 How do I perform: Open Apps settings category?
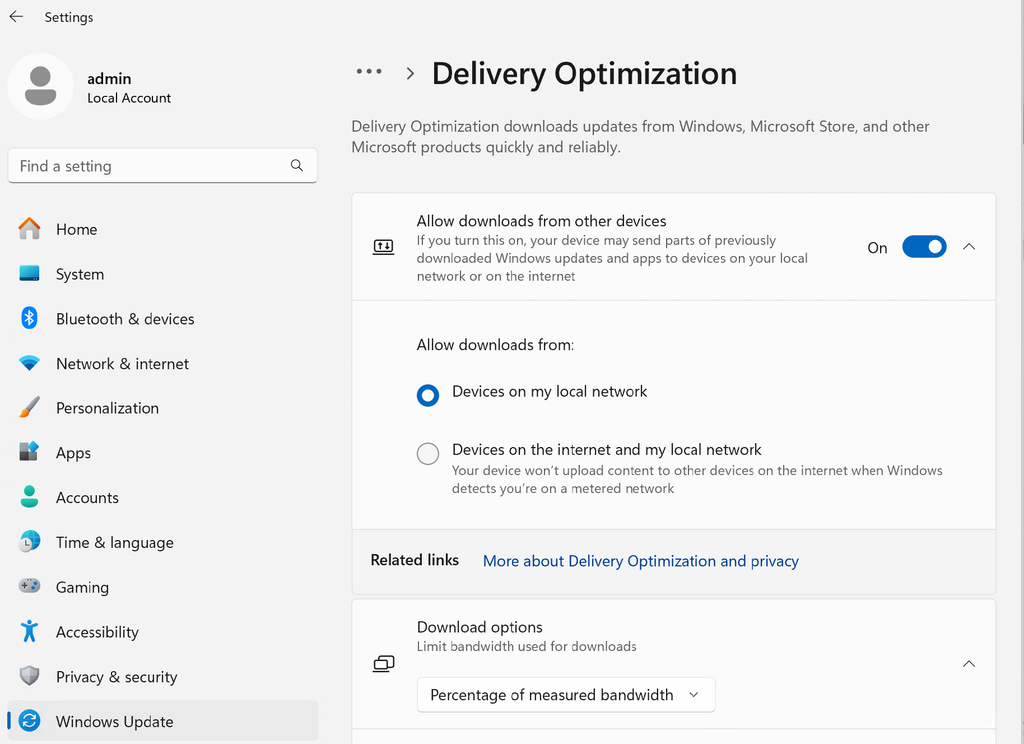click(x=73, y=453)
